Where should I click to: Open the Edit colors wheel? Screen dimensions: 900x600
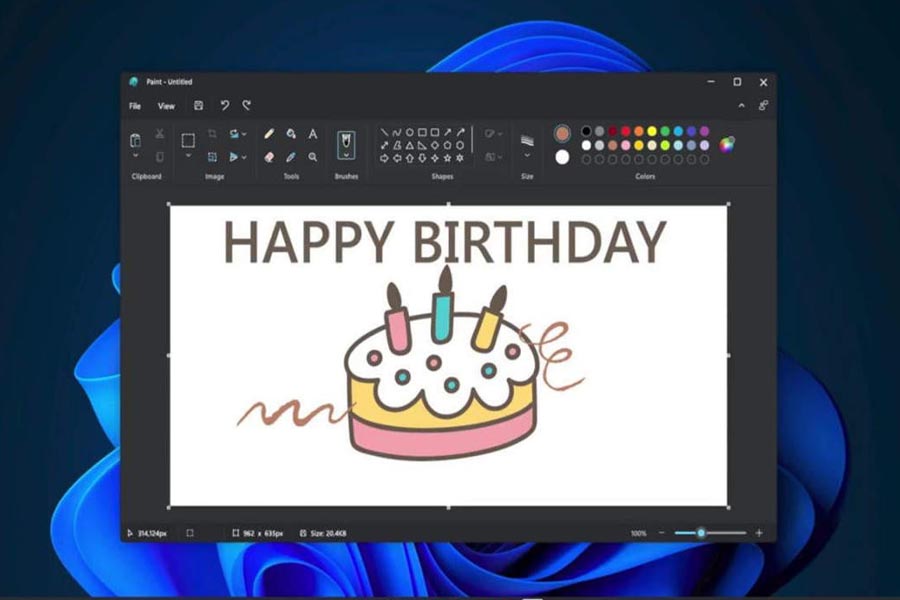(727, 144)
